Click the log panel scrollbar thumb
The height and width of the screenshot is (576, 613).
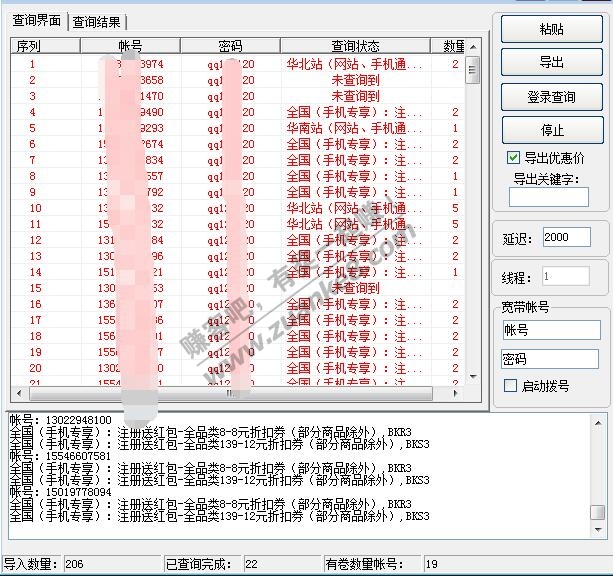click(598, 512)
